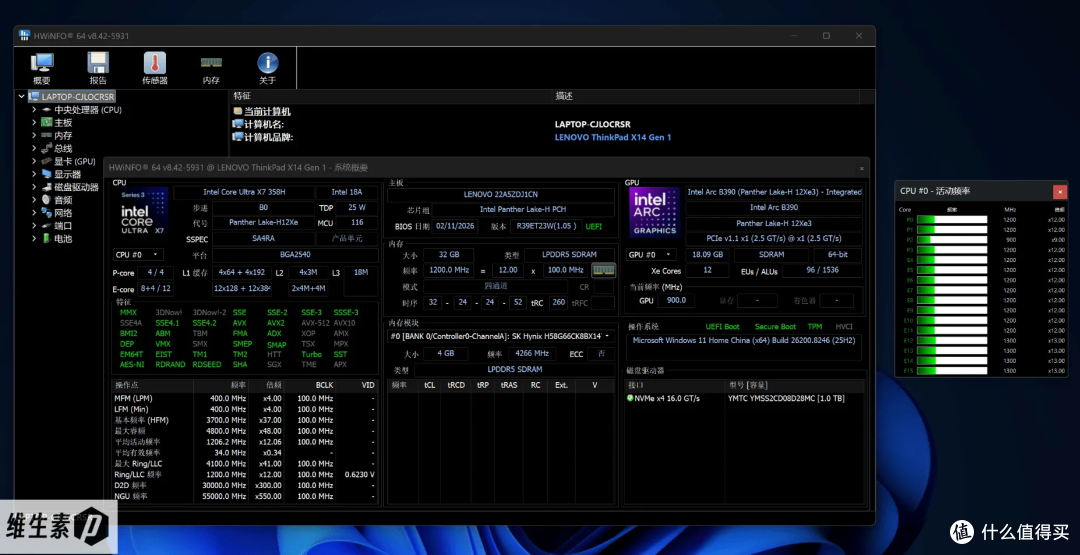The image size is (1080, 555).
Task: Open the GPU #0 selector dropdown
Action: point(651,255)
